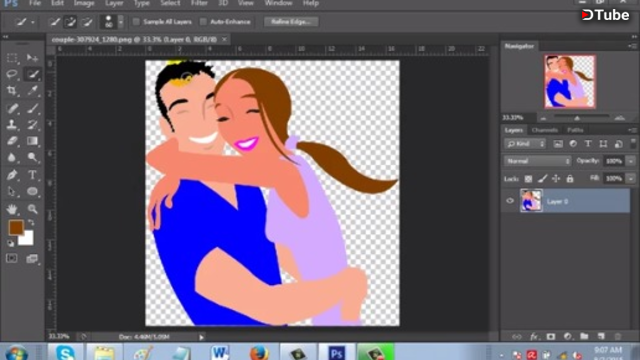Open the File menu
Image resolution: width=640 pixels, height=360 pixels.
(35, 3)
